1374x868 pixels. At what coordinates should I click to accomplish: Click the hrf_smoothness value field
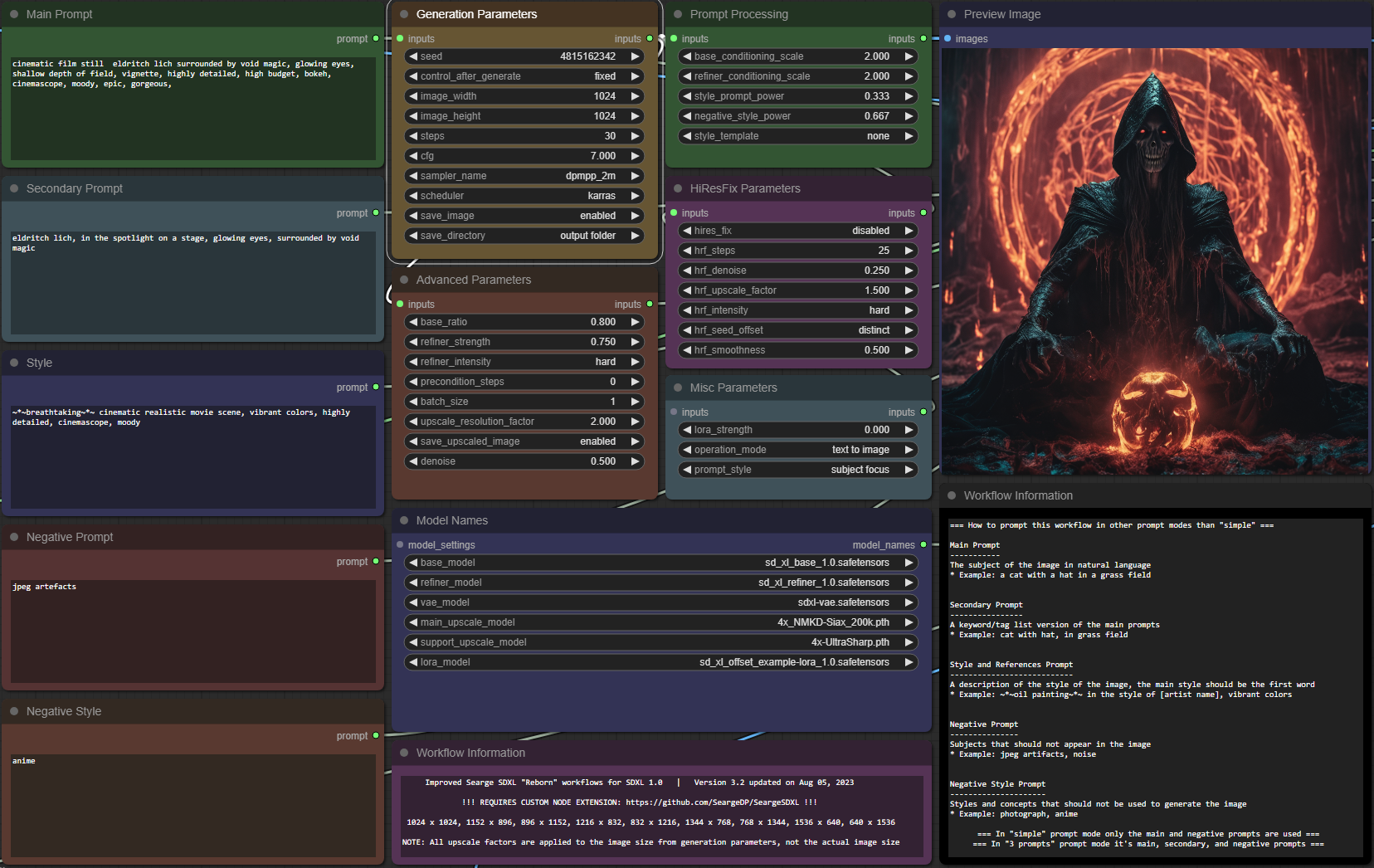coord(798,350)
